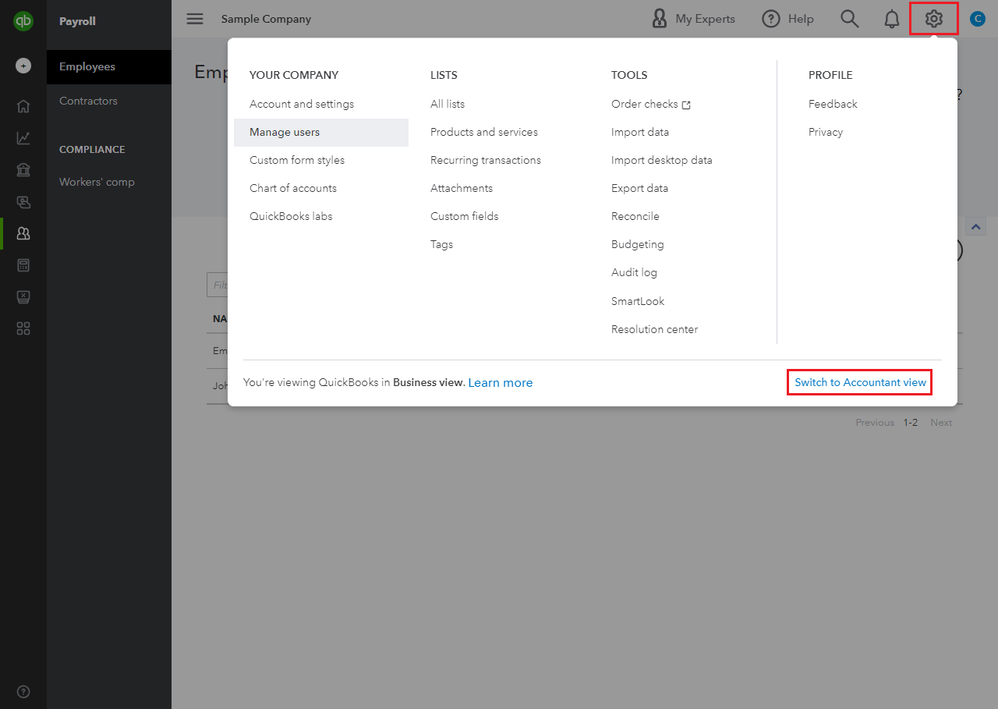The width and height of the screenshot is (998, 709).
Task: Open the notifications bell
Action: point(892,19)
